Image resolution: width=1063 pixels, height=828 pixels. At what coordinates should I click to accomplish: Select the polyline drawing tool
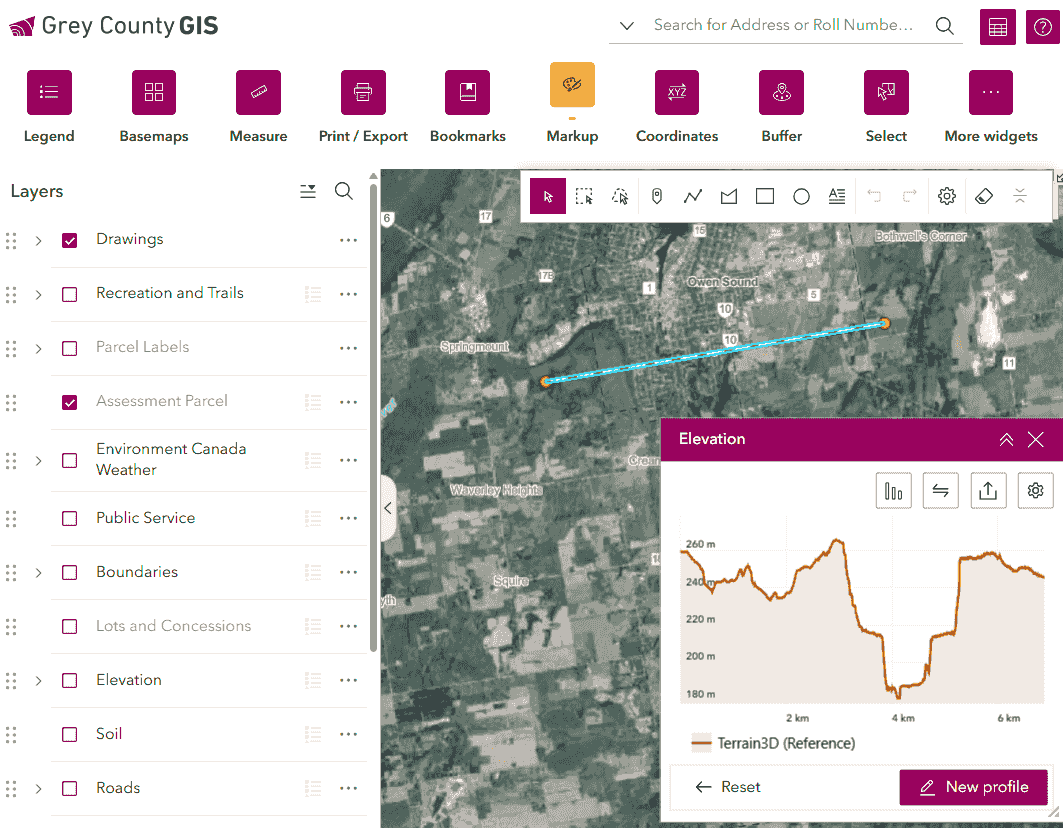click(x=692, y=197)
